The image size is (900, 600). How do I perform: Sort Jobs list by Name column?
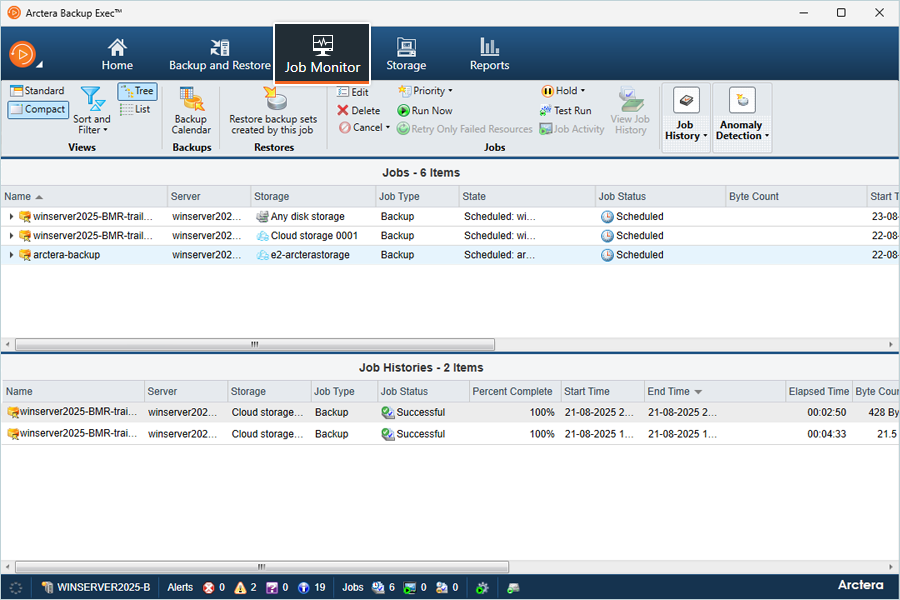(x=84, y=196)
